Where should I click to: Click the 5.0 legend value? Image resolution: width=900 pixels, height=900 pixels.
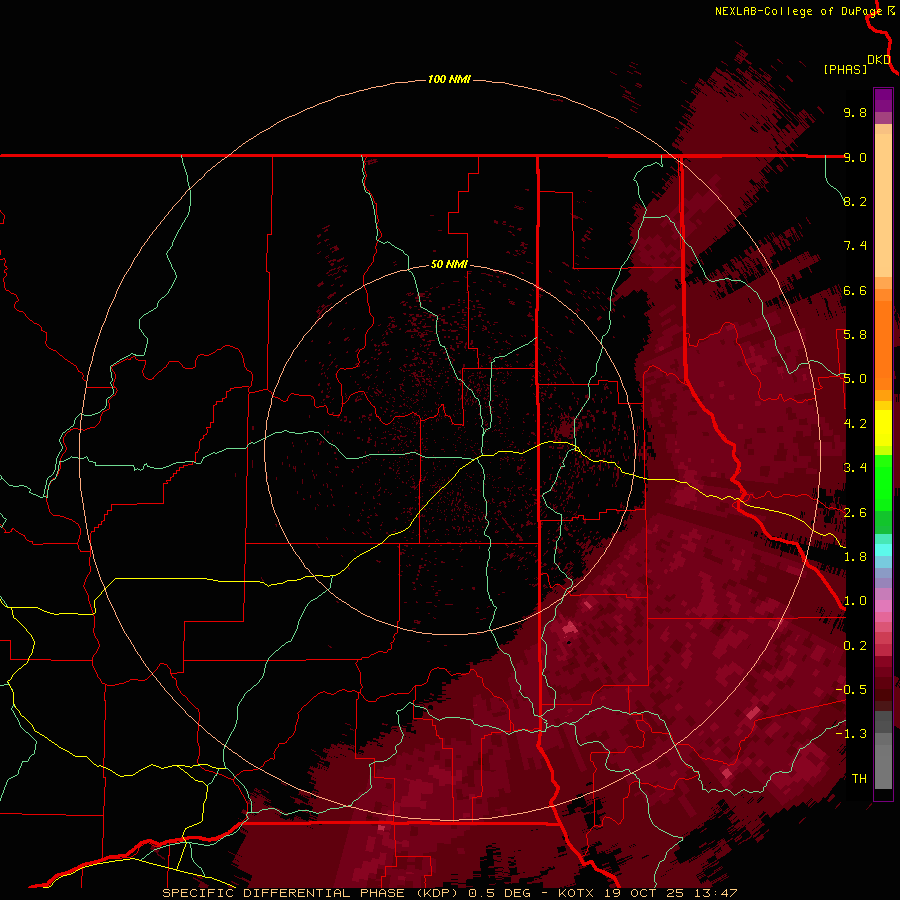pyautogui.click(x=855, y=379)
